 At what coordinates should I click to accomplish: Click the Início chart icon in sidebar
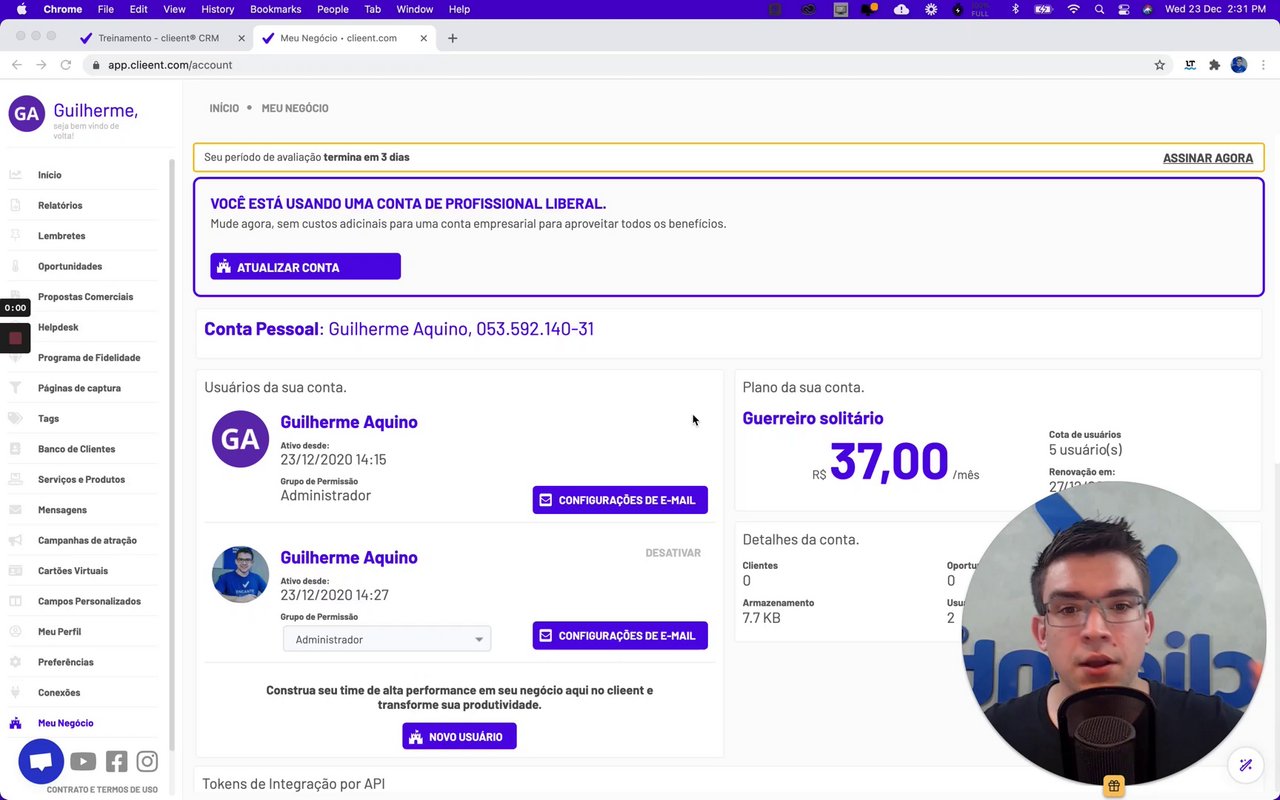pyautogui.click(x=16, y=175)
